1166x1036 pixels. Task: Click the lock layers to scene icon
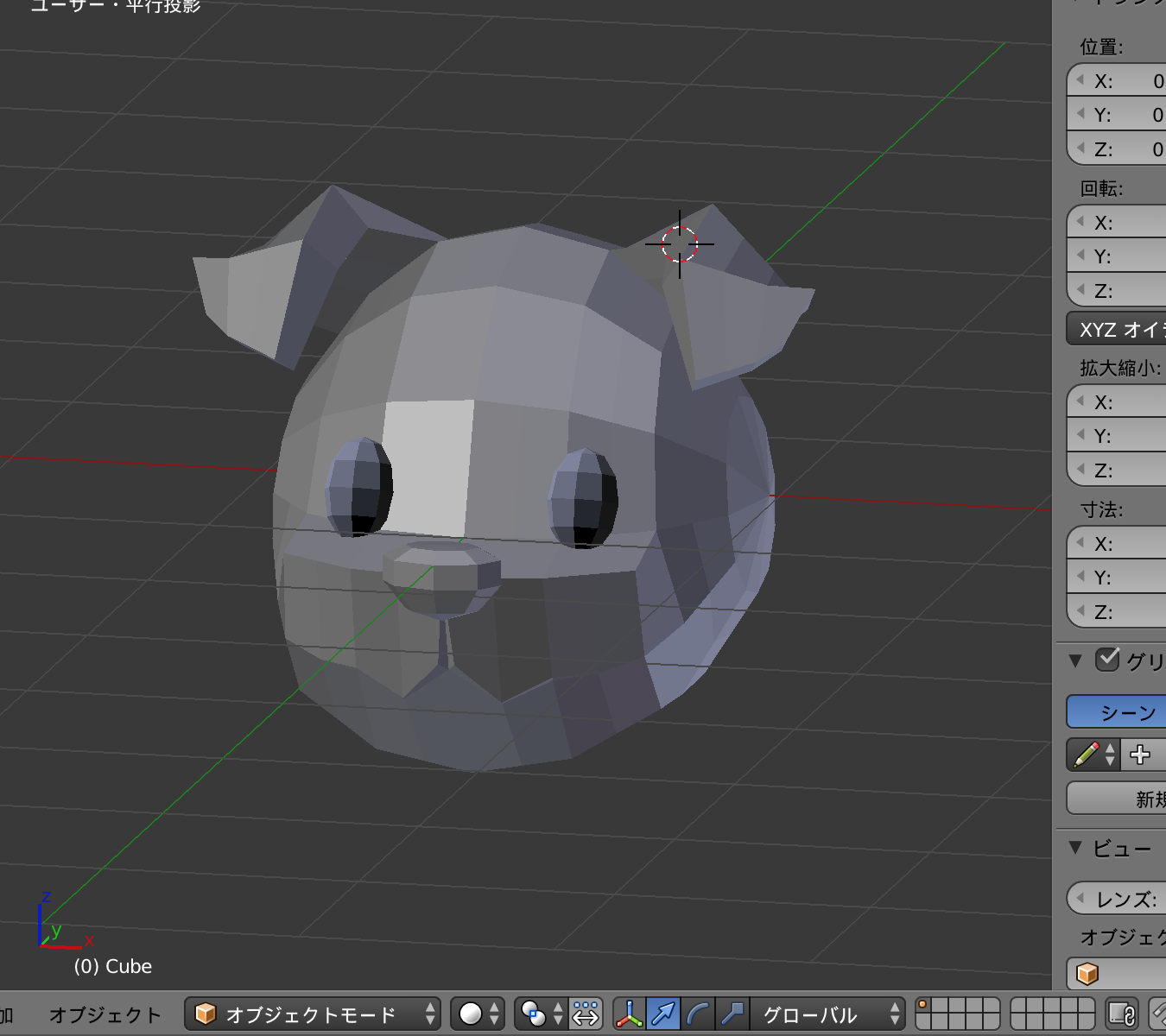[1121, 1014]
